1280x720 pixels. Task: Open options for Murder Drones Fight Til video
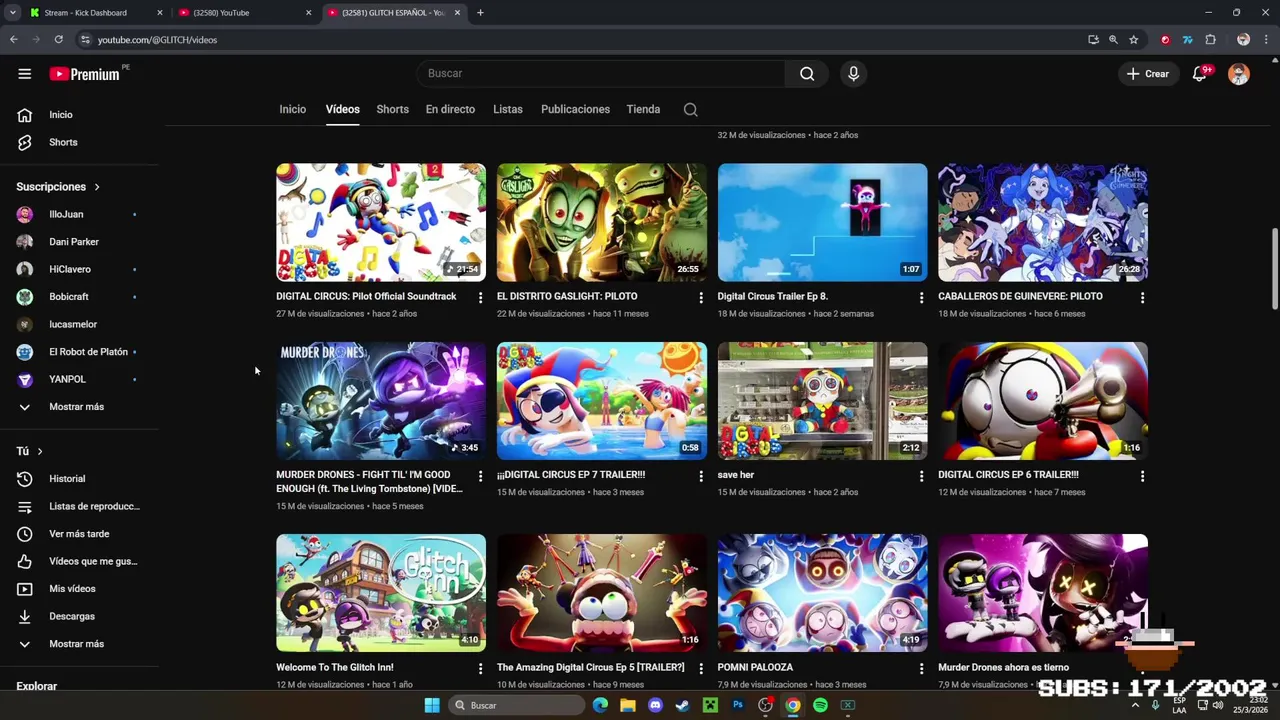[x=480, y=477]
